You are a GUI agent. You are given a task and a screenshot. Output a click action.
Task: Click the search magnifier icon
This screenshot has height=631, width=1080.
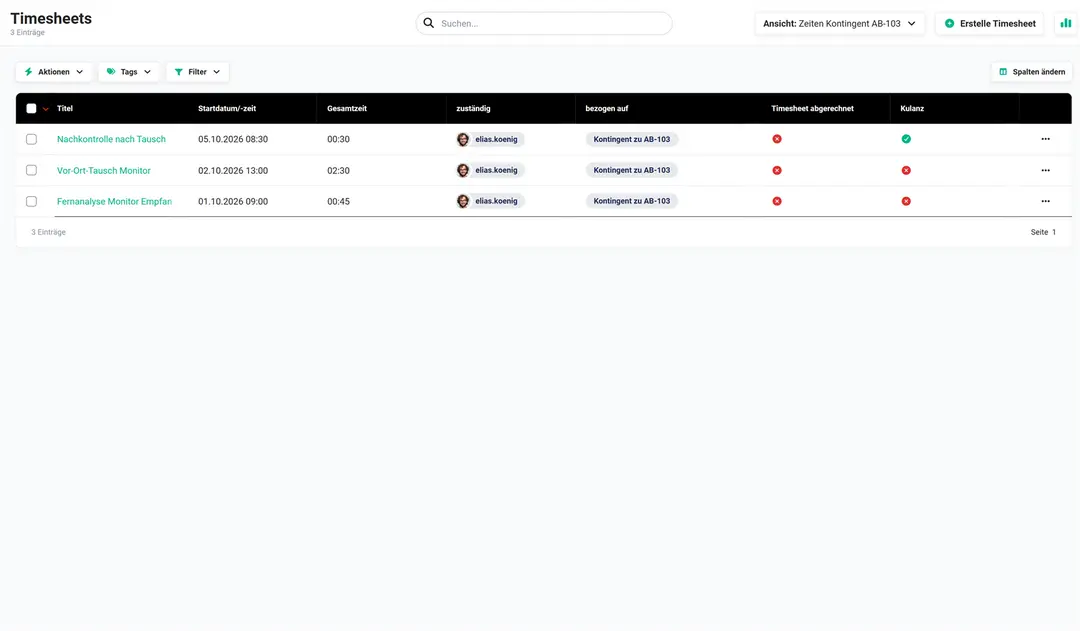pos(428,23)
